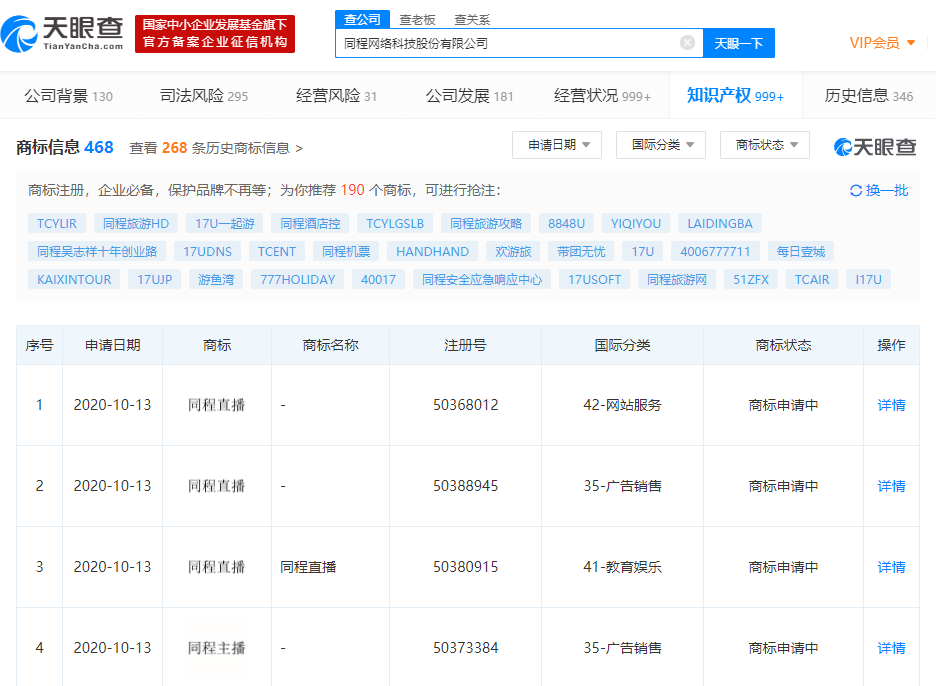Viewport: 936px width, 686px height.
Task: Switch to the 司法风险 tab
Action: (204, 96)
